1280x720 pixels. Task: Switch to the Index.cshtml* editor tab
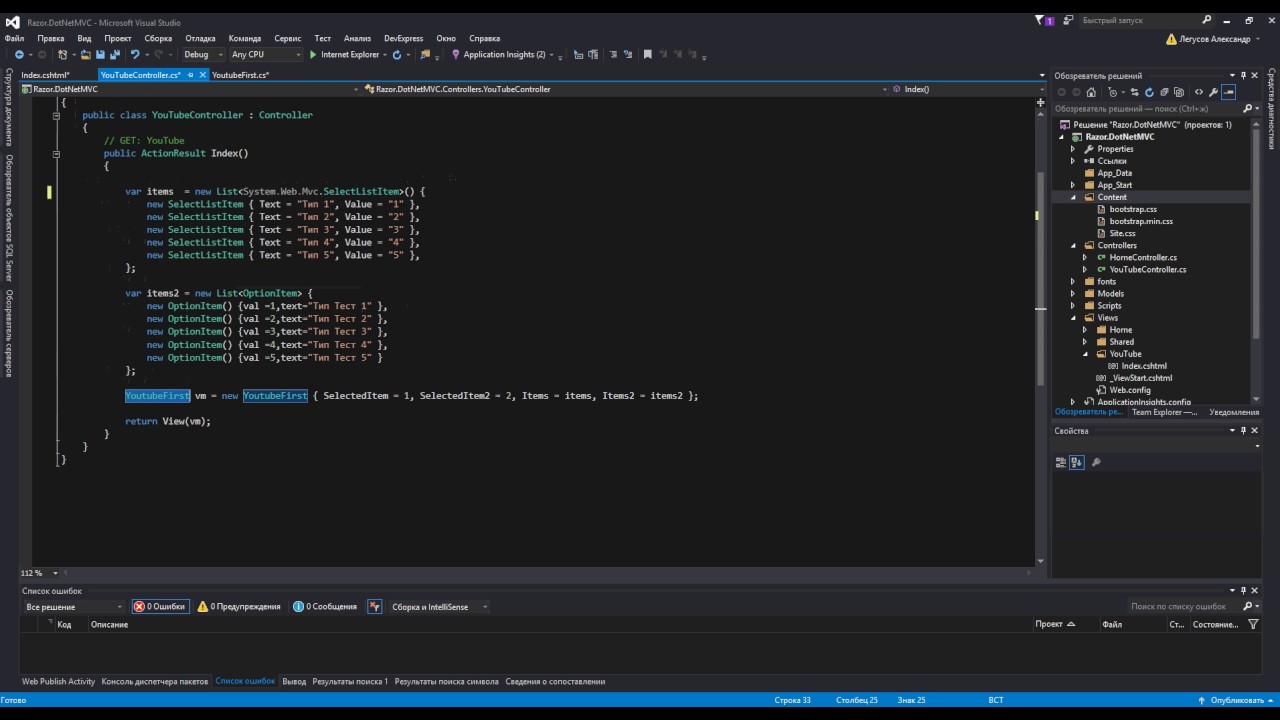[45, 75]
